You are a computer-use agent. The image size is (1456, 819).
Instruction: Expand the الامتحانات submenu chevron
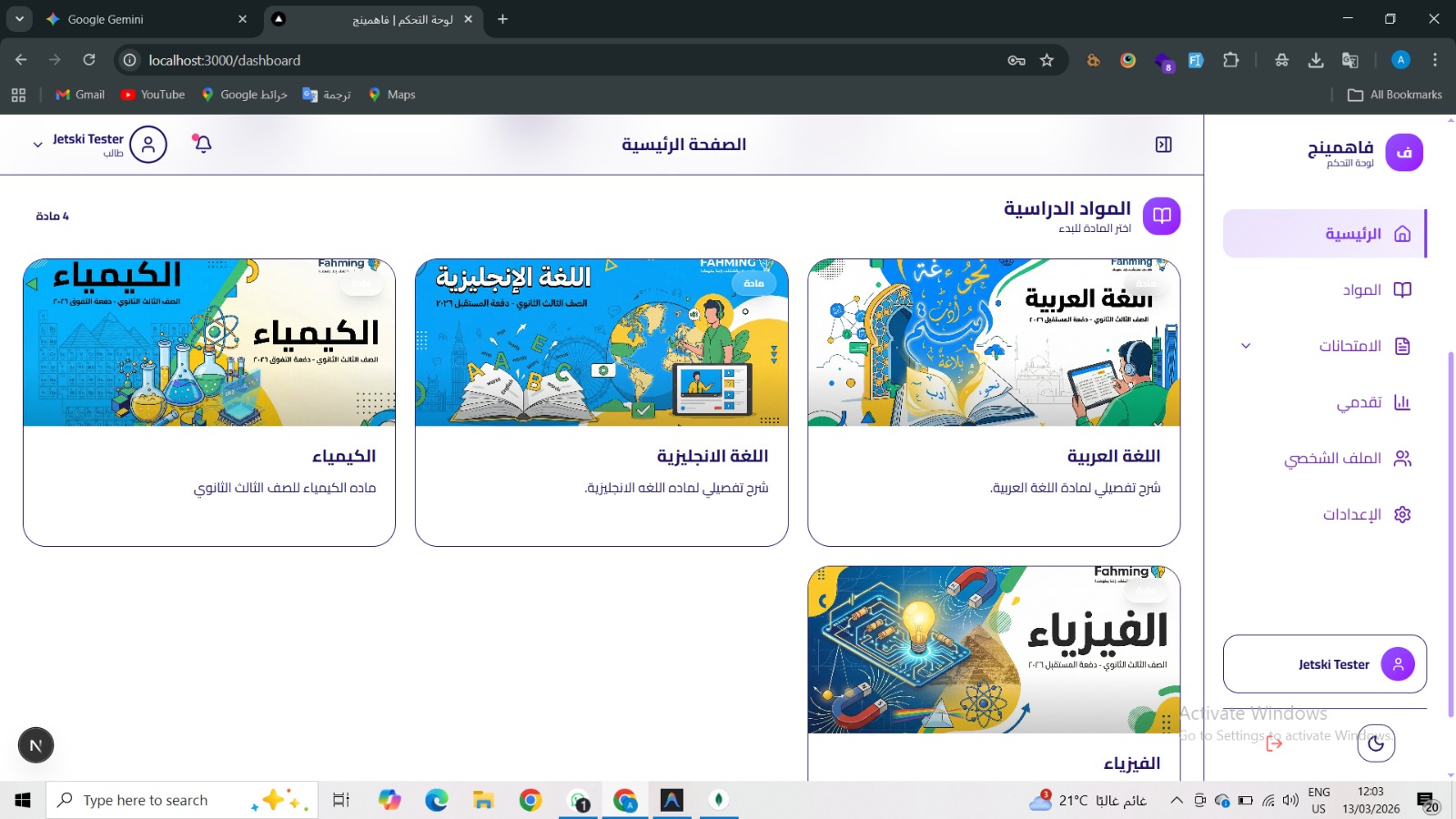tap(1246, 346)
